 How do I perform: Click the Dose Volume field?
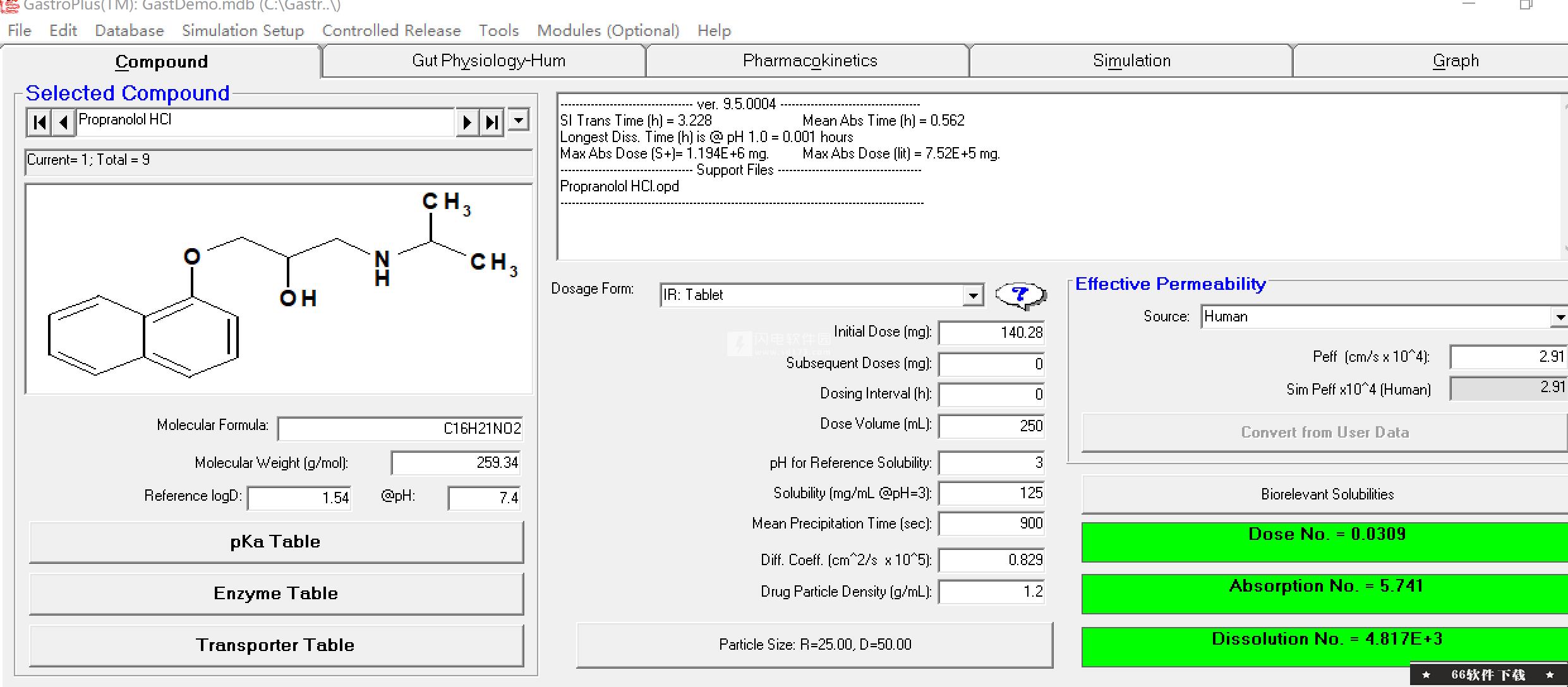point(992,426)
